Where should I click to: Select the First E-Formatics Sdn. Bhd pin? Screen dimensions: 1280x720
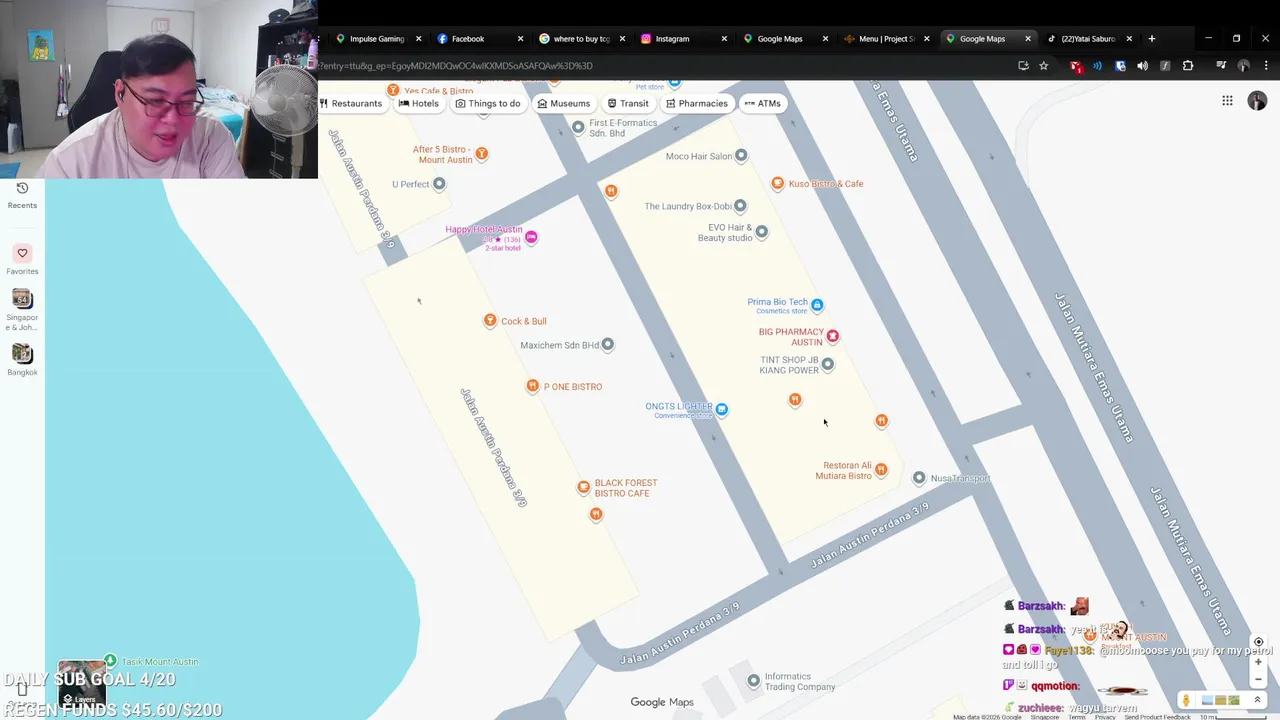point(578,127)
